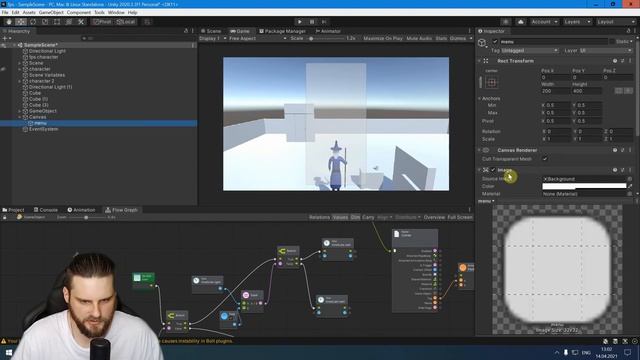Toggle Values in Flow Graph toolbar
This screenshot has height=360, width=640.
click(x=340, y=218)
